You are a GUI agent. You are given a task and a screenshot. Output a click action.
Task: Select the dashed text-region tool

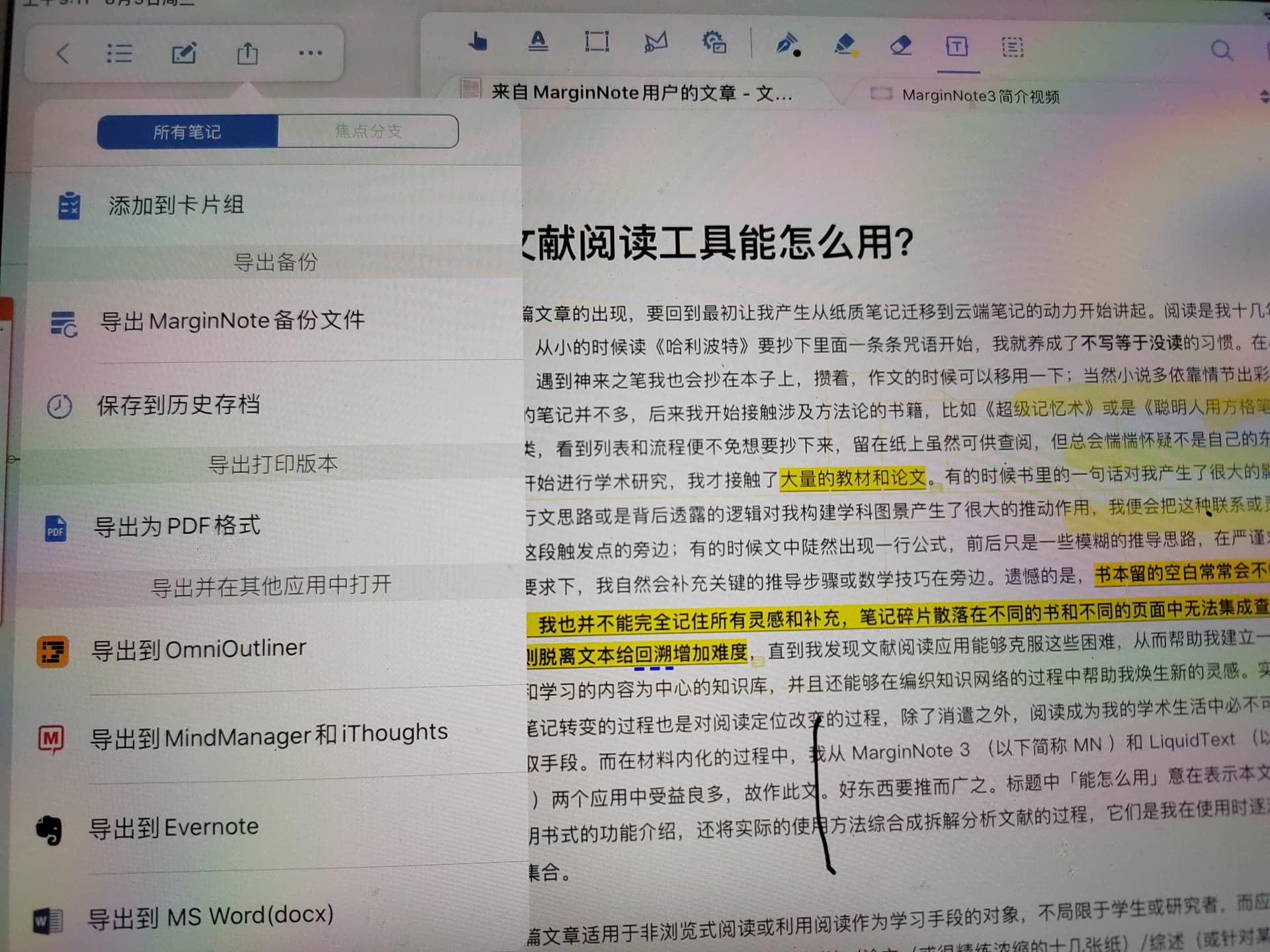(1012, 47)
